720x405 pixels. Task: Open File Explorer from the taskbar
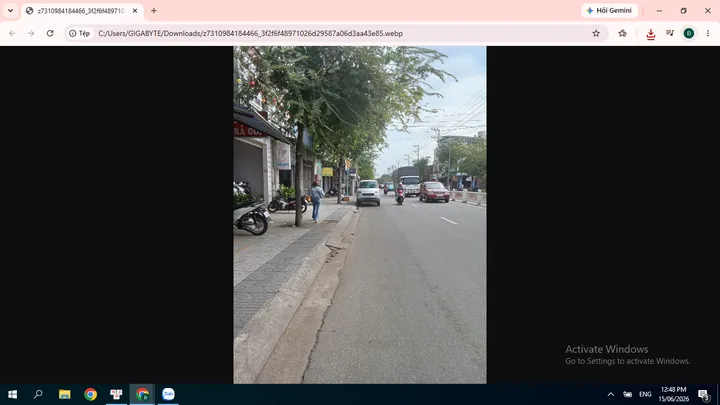point(64,394)
